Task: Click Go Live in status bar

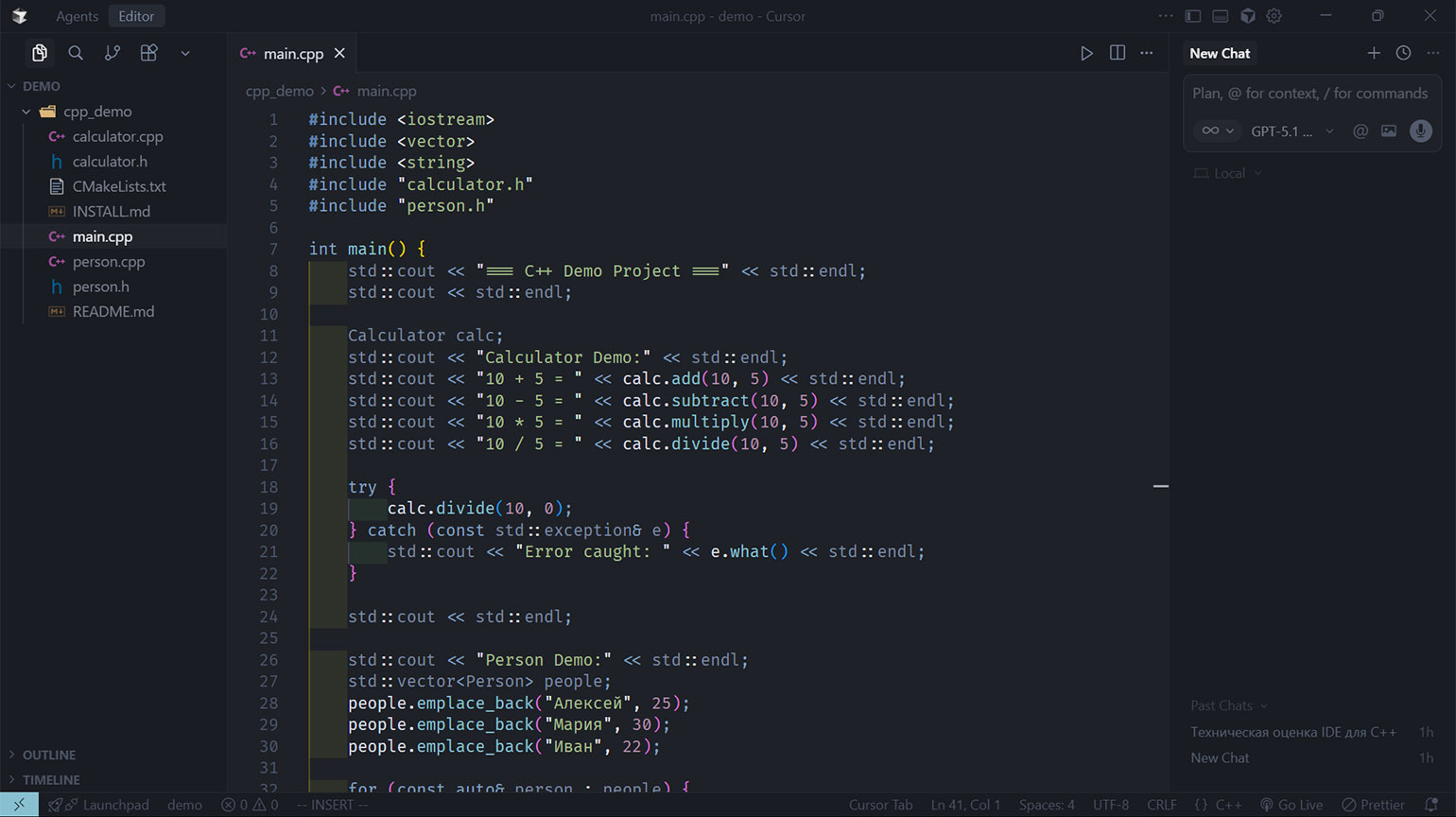Action: [x=1291, y=805]
